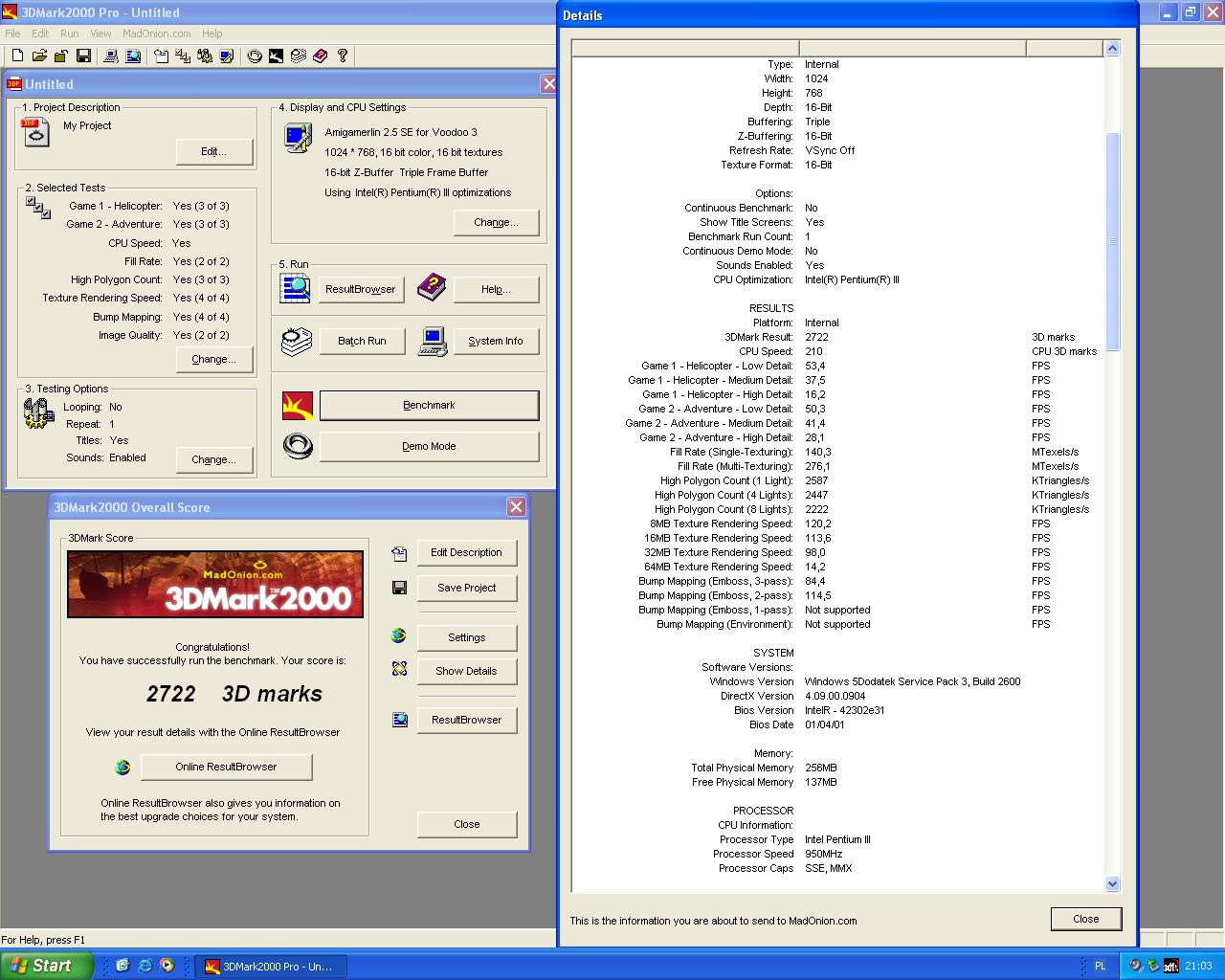Click Change... in Testing Options
The height and width of the screenshot is (980, 1225).
(x=214, y=459)
